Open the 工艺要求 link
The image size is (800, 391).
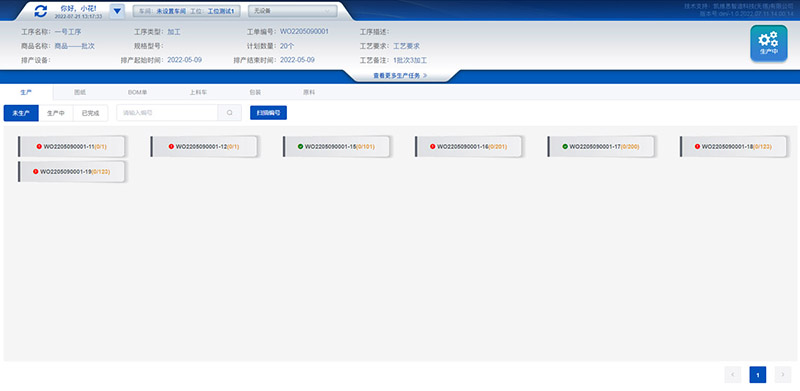406,46
